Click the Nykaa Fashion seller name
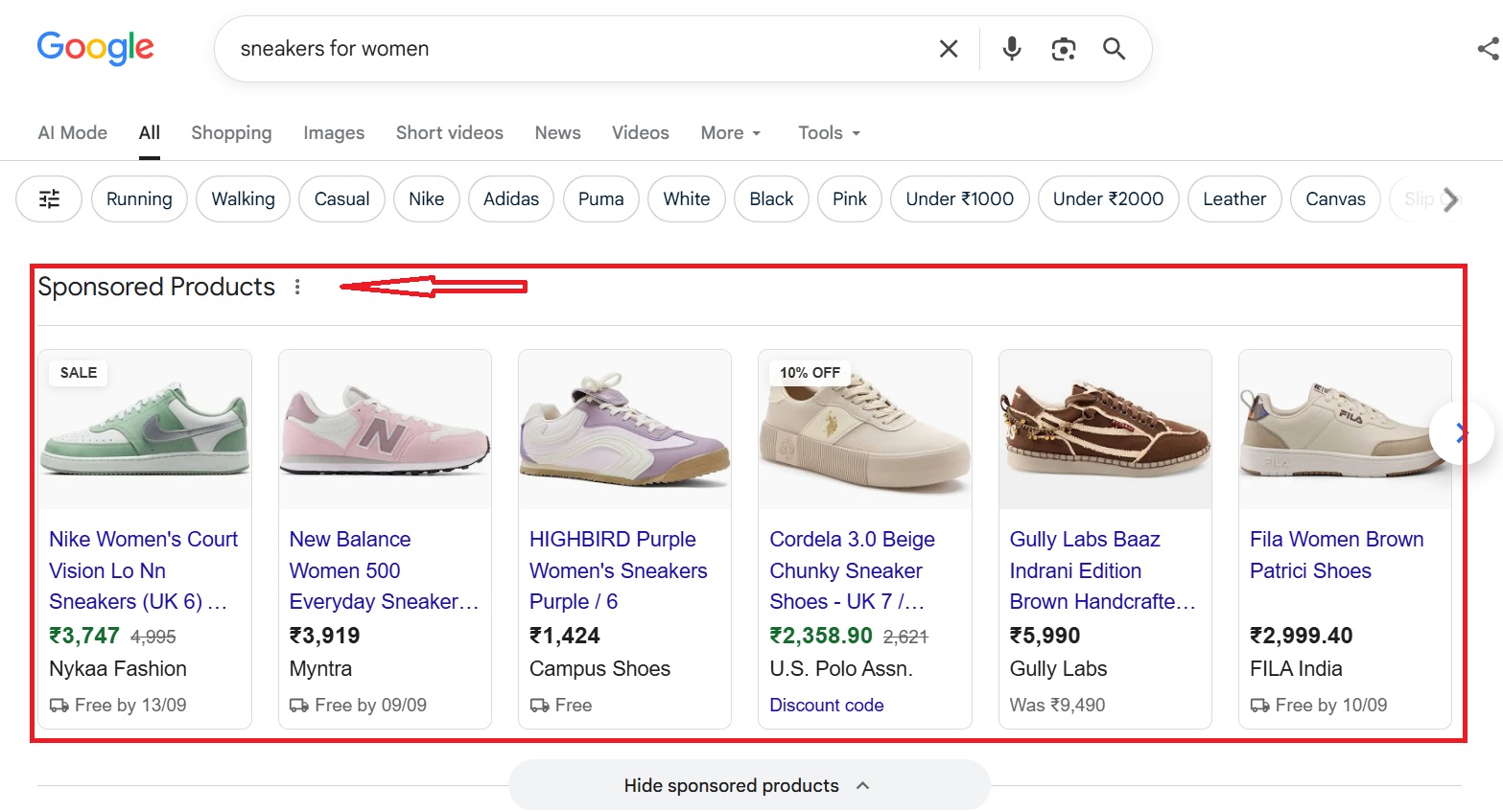The image size is (1503, 812). [118, 668]
